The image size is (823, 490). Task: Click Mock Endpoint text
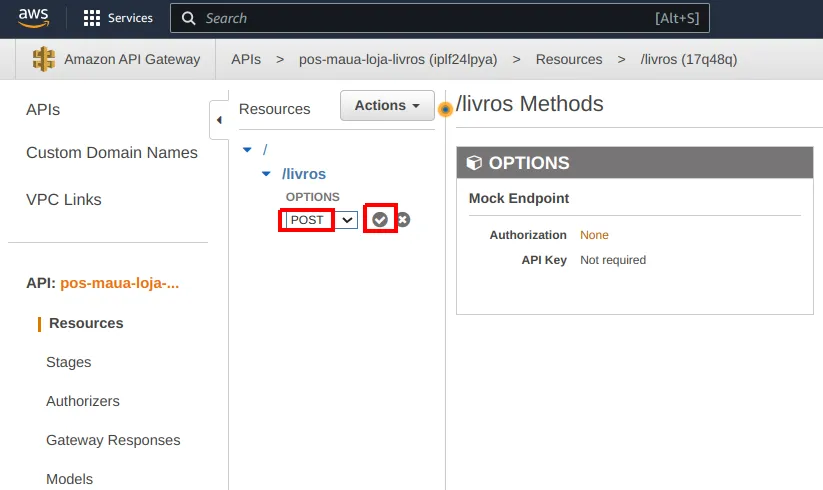(x=519, y=198)
